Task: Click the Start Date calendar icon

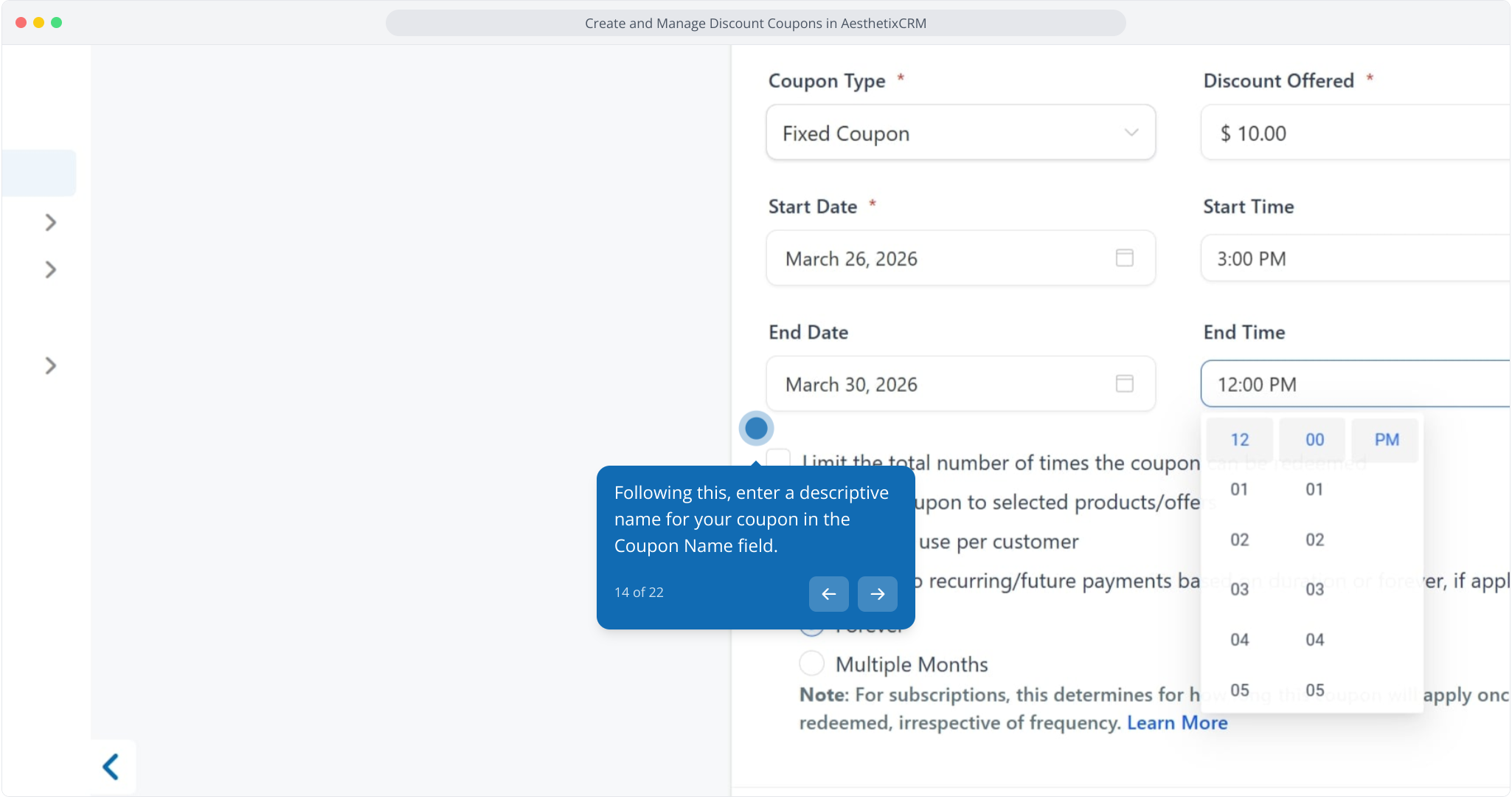Action: tap(1124, 258)
